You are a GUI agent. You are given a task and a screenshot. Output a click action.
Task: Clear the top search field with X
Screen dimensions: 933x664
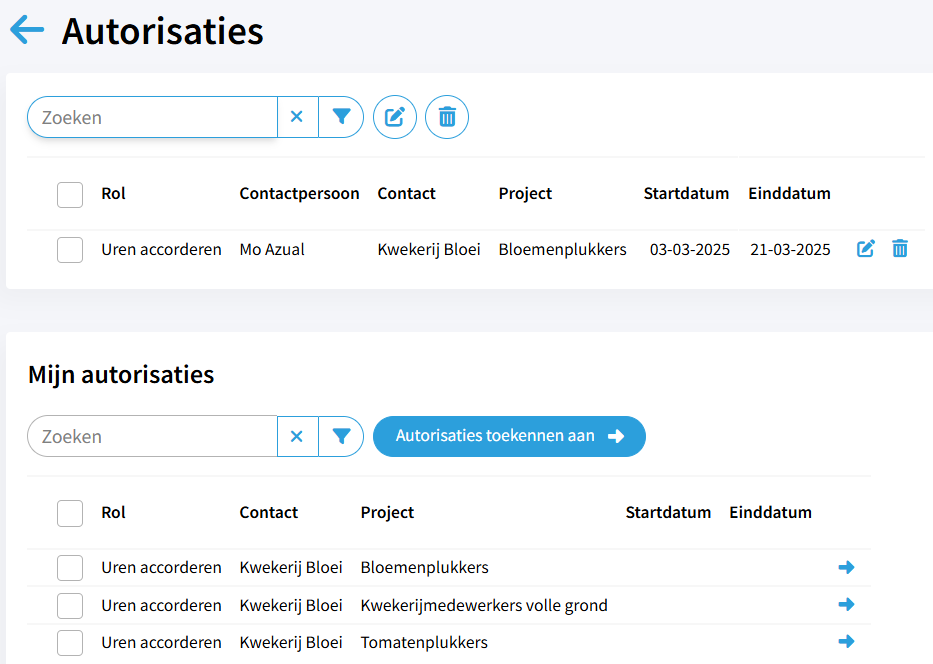(297, 117)
